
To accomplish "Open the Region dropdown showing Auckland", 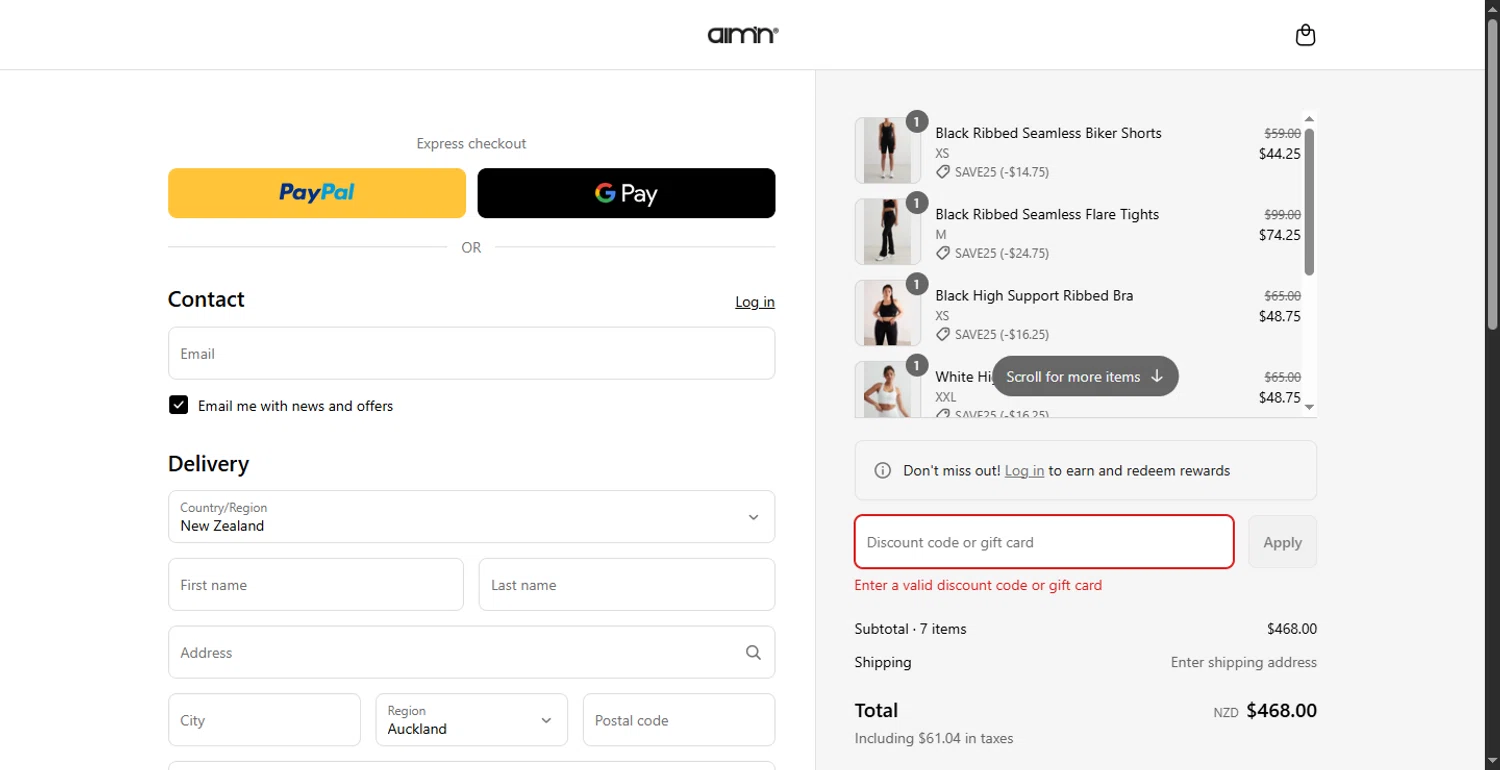I will (471, 720).
